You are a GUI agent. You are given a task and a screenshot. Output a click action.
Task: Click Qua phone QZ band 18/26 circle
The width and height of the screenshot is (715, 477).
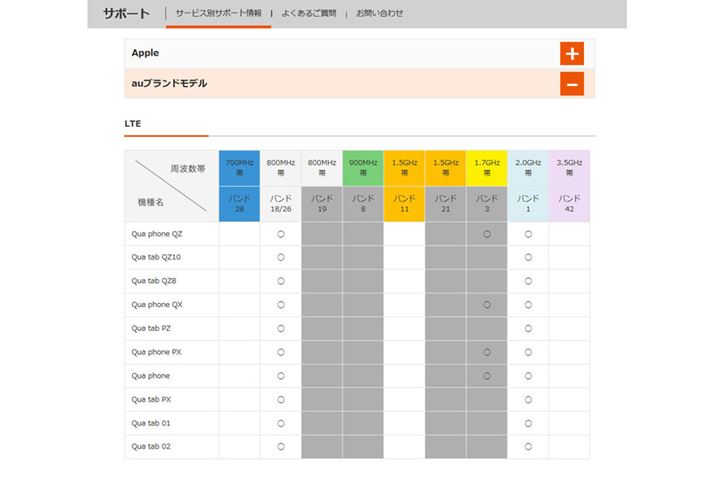[x=280, y=234]
